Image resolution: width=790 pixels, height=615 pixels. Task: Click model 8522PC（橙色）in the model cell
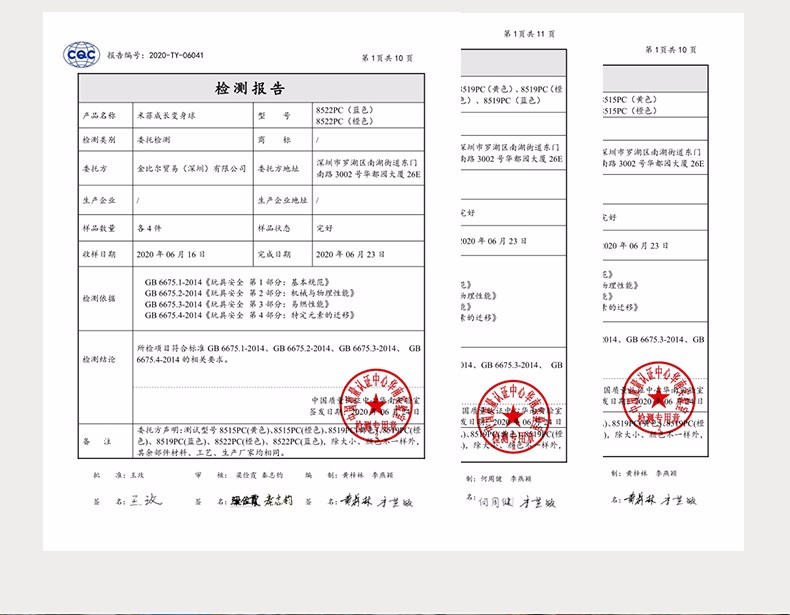tap(345, 121)
